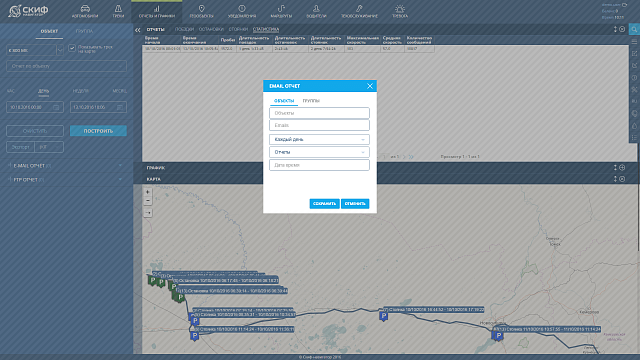Switch to the Группа tab in left panel
The width and height of the screenshot is (640, 360).
[x=84, y=31]
